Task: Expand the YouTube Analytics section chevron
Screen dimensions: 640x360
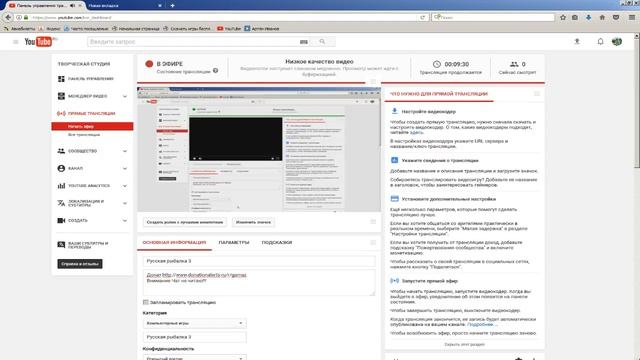Action: click(125, 186)
